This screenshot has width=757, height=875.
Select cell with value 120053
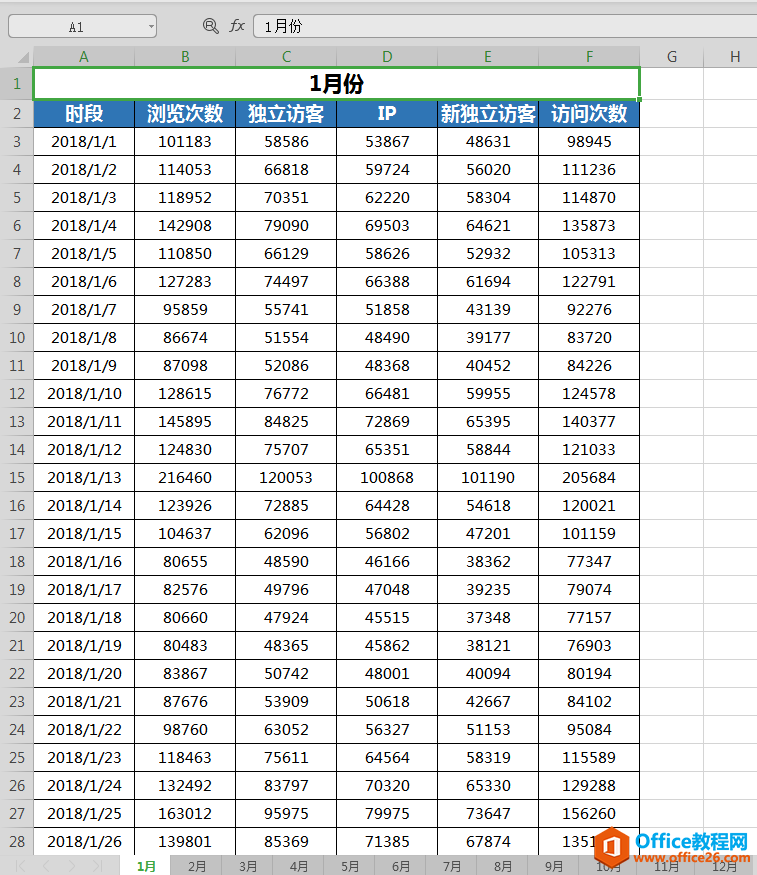(286, 478)
